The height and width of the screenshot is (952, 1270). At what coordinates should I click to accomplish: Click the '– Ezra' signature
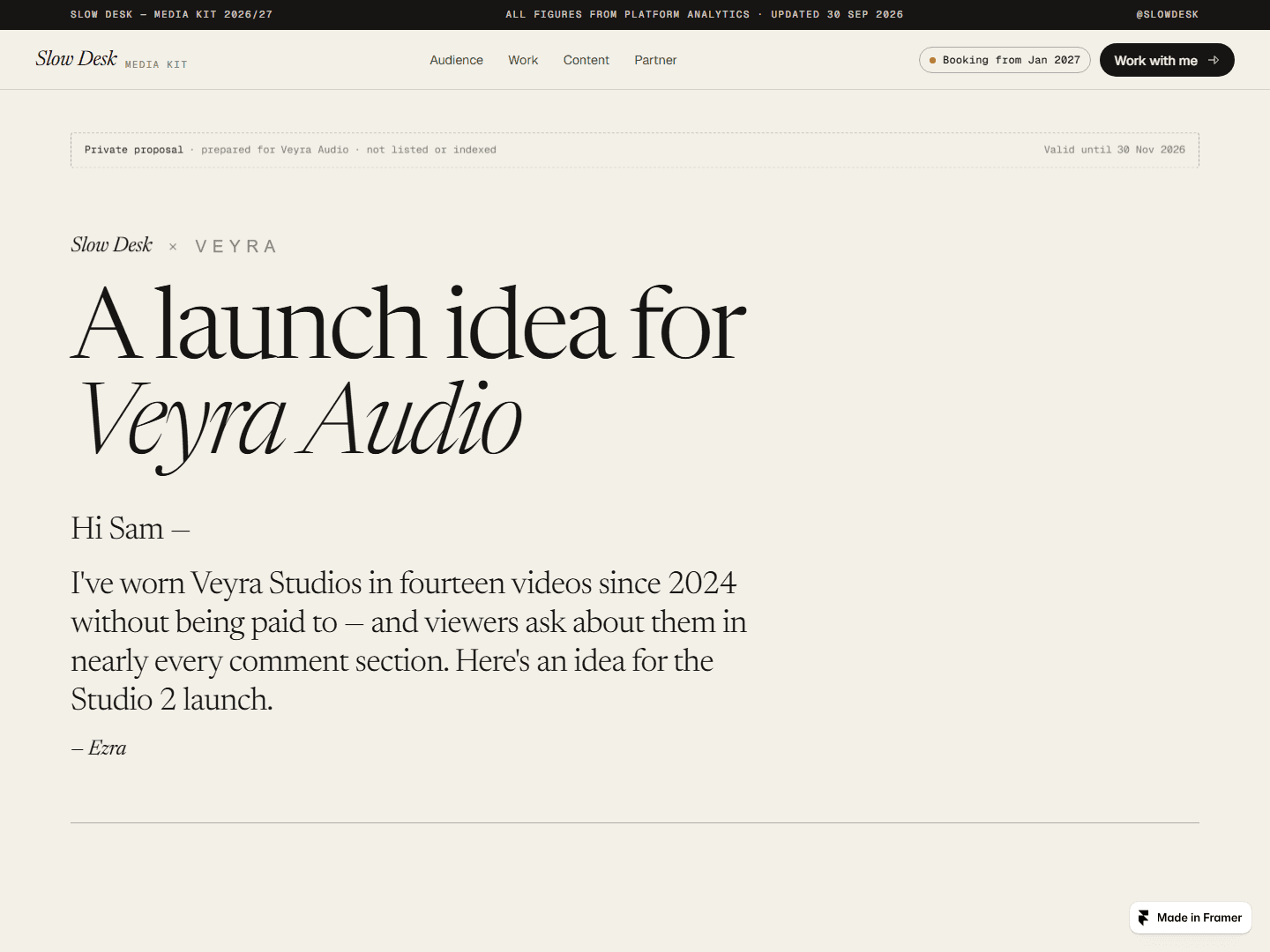click(99, 748)
